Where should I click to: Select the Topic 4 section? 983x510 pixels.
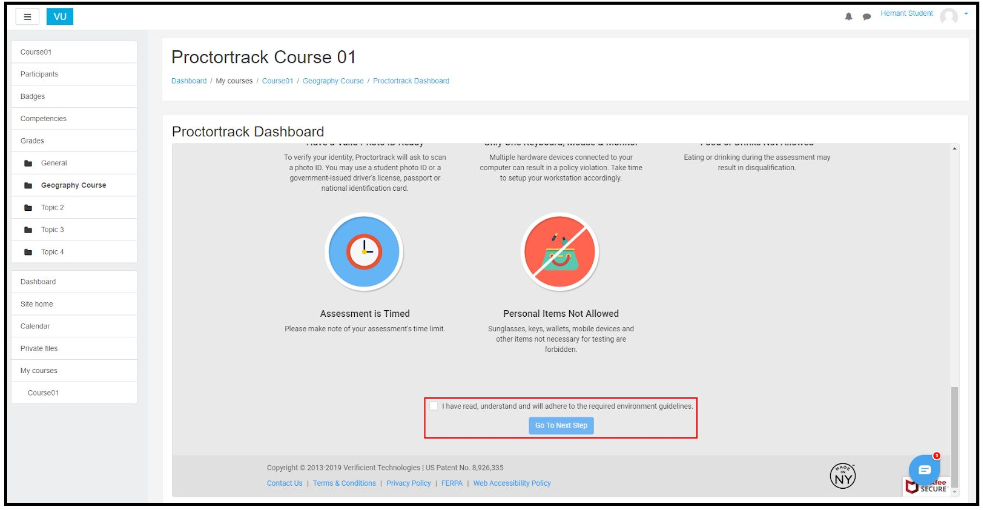tap(74, 252)
